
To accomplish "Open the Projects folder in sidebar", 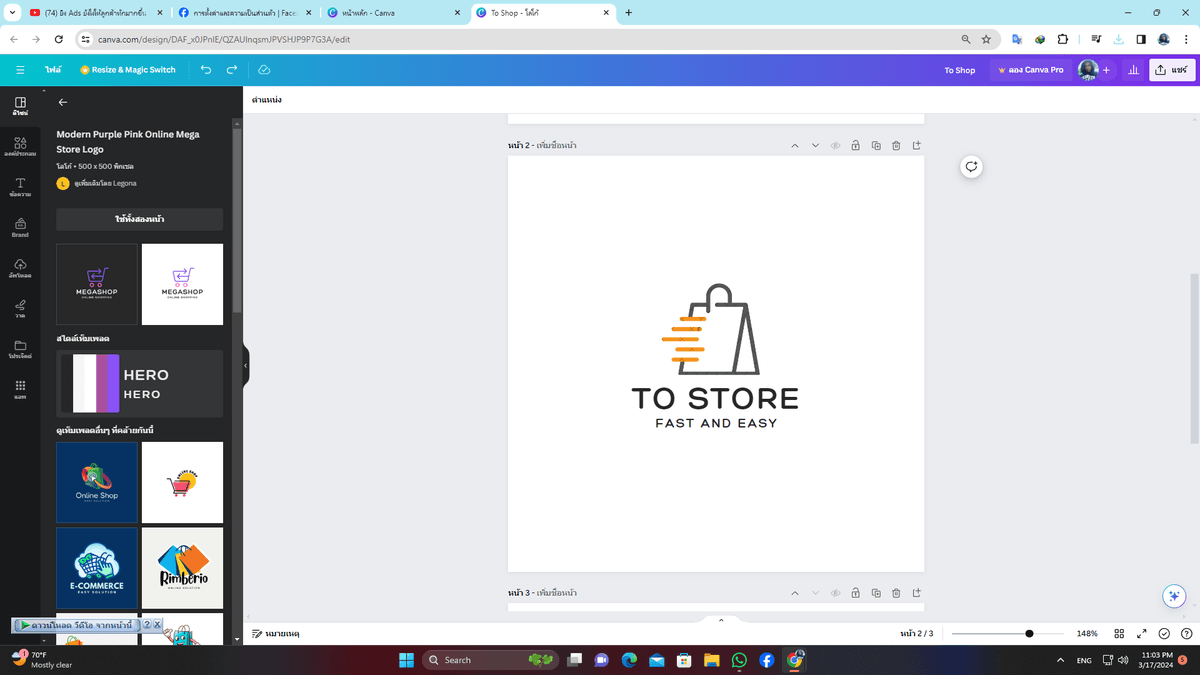I will [x=20, y=349].
